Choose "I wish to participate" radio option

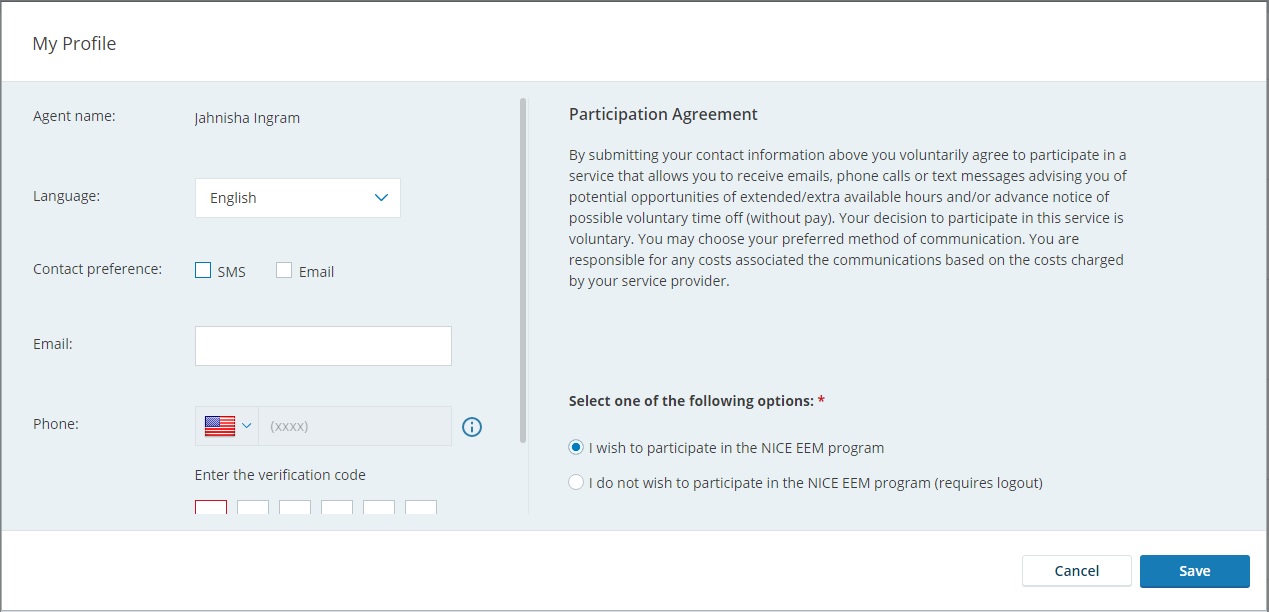point(576,448)
